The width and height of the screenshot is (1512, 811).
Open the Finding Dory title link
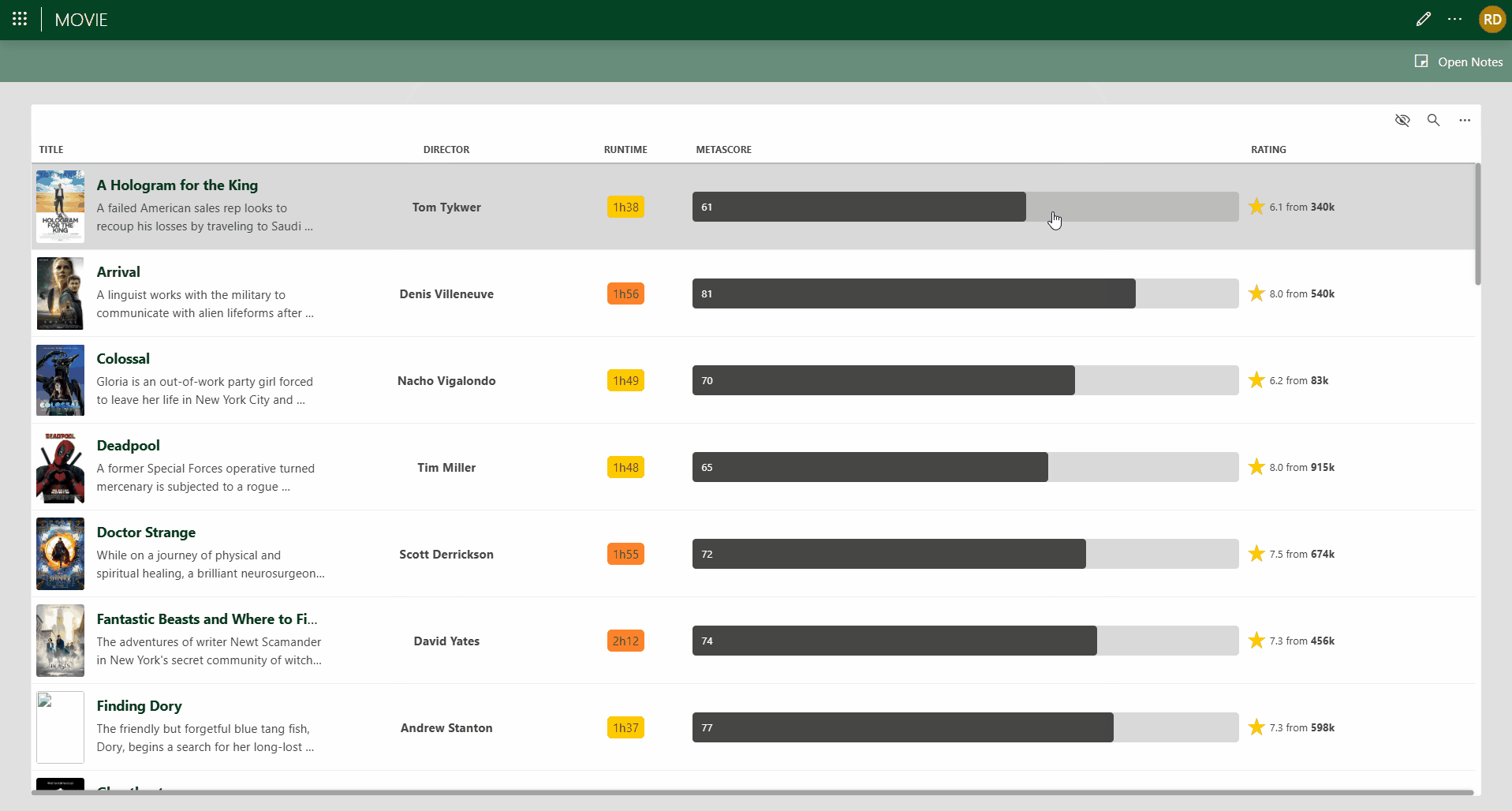pyautogui.click(x=139, y=706)
